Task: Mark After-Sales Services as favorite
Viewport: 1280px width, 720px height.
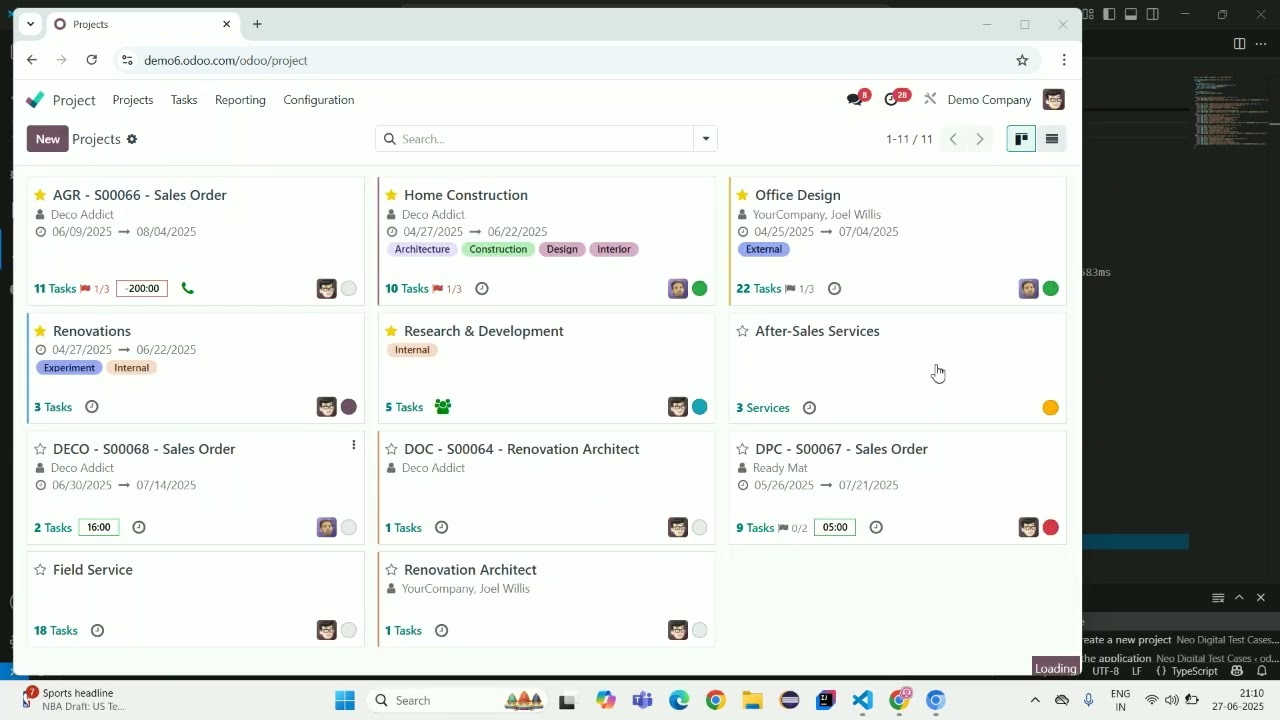Action: (x=742, y=331)
